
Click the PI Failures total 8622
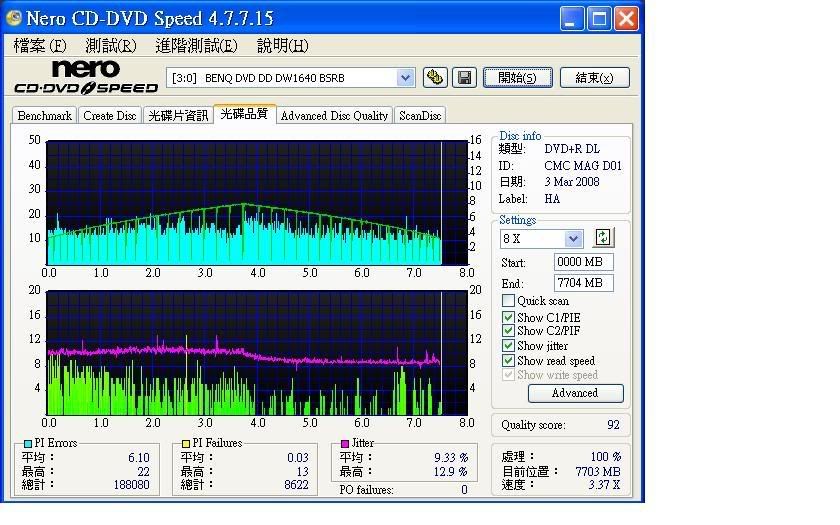tap(296, 485)
